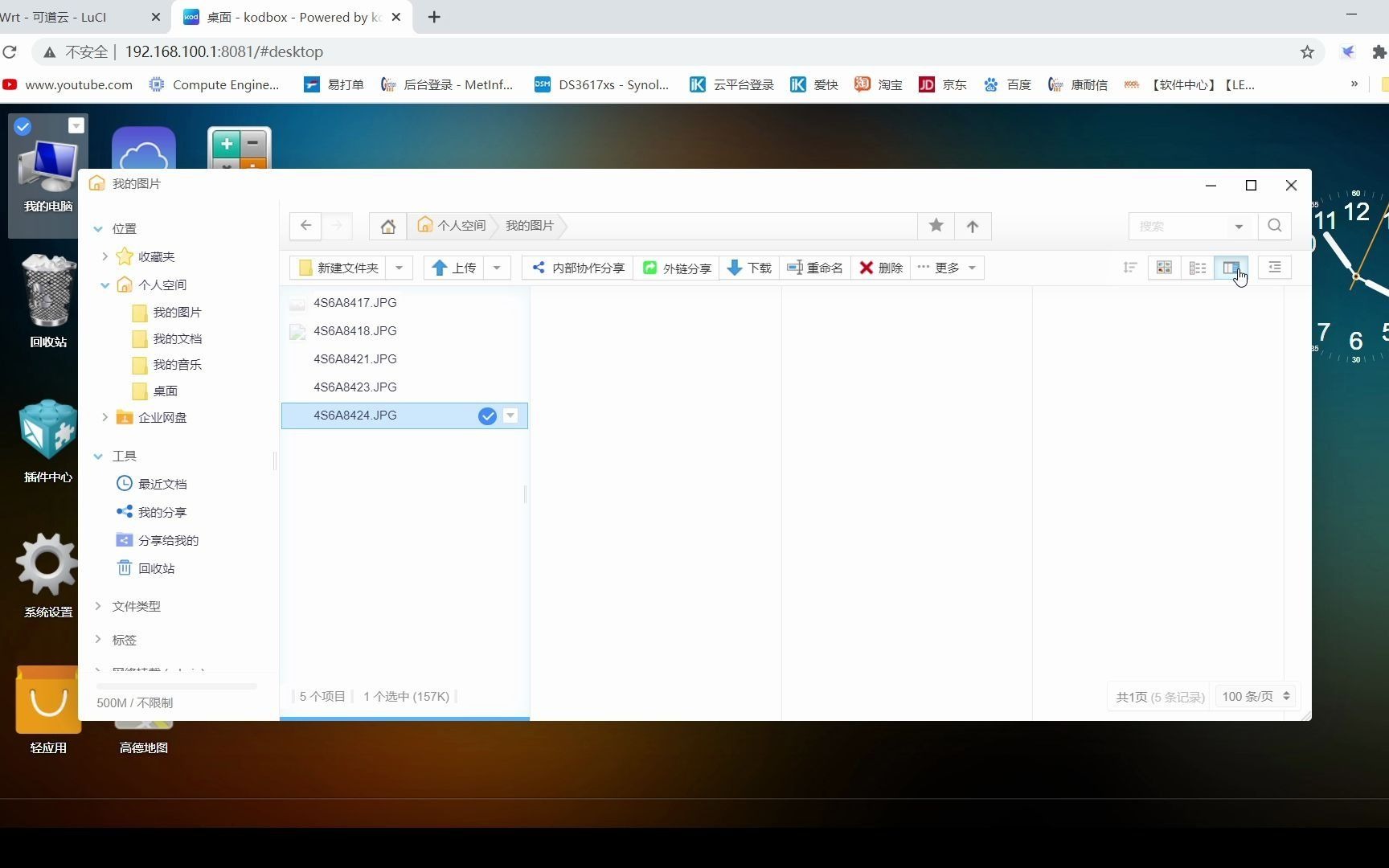Expand the 文件类型 section
The image size is (1389, 868).
pyautogui.click(x=98, y=606)
